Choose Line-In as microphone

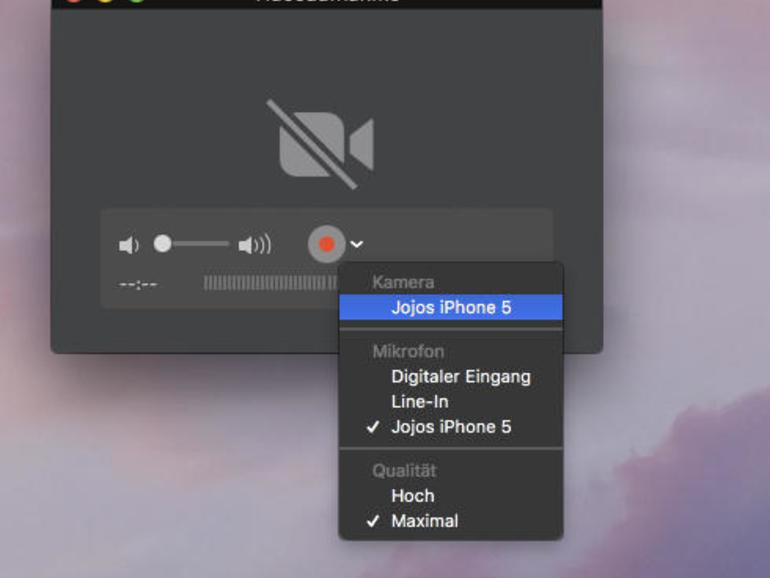click(x=451, y=402)
